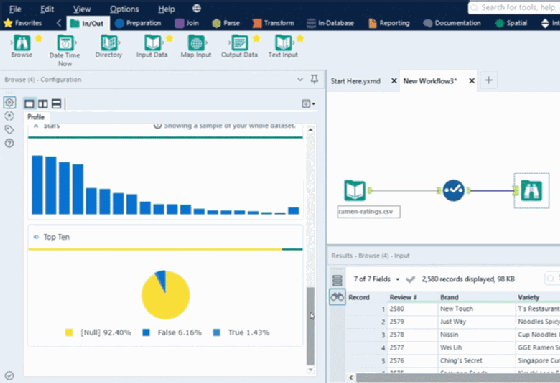Switch to the In-Database tool category

(x=330, y=23)
